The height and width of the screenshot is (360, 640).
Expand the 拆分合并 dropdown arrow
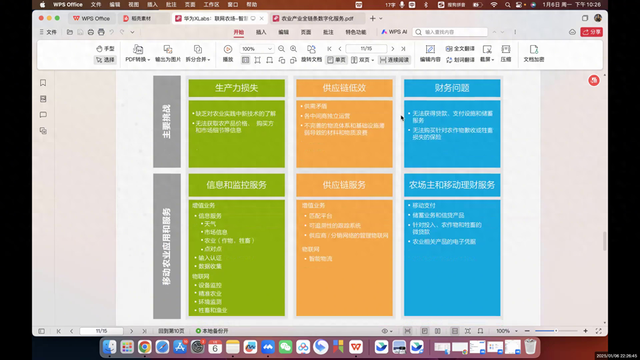pyautogui.click(x=209, y=60)
